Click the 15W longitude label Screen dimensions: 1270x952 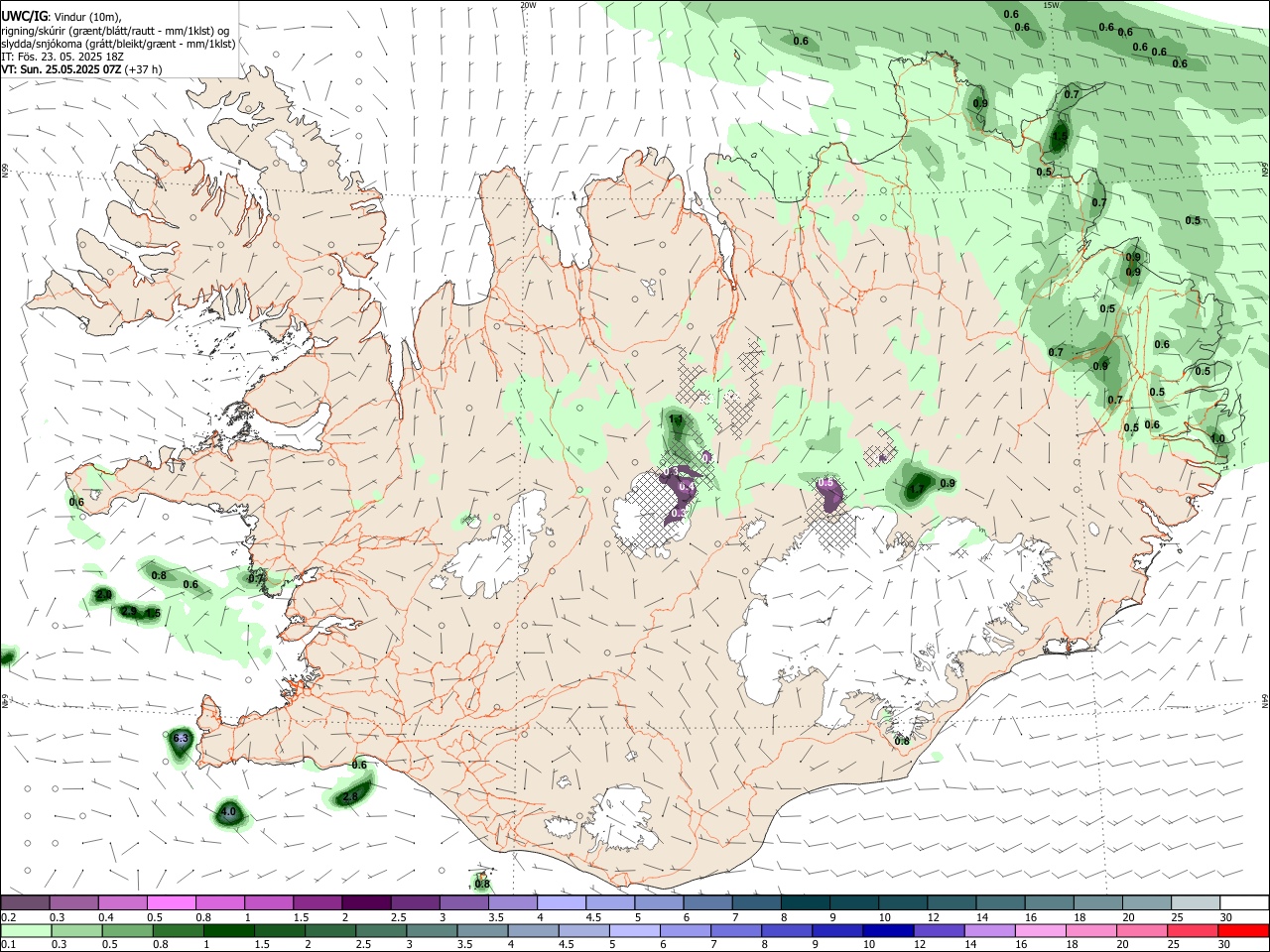(1051, 5)
